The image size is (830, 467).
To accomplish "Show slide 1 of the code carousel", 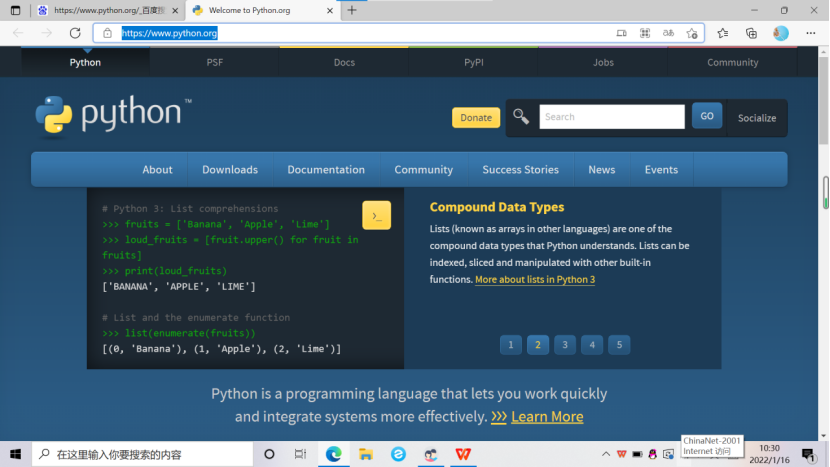I will coord(511,345).
